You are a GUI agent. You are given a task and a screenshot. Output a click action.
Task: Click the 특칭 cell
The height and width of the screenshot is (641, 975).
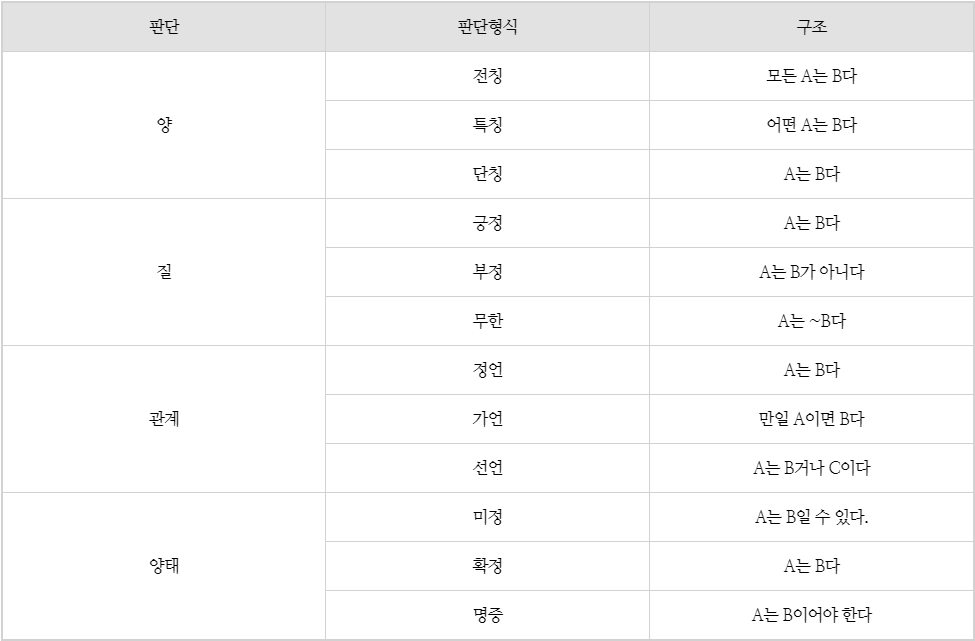pyautogui.click(x=488, y=125)
